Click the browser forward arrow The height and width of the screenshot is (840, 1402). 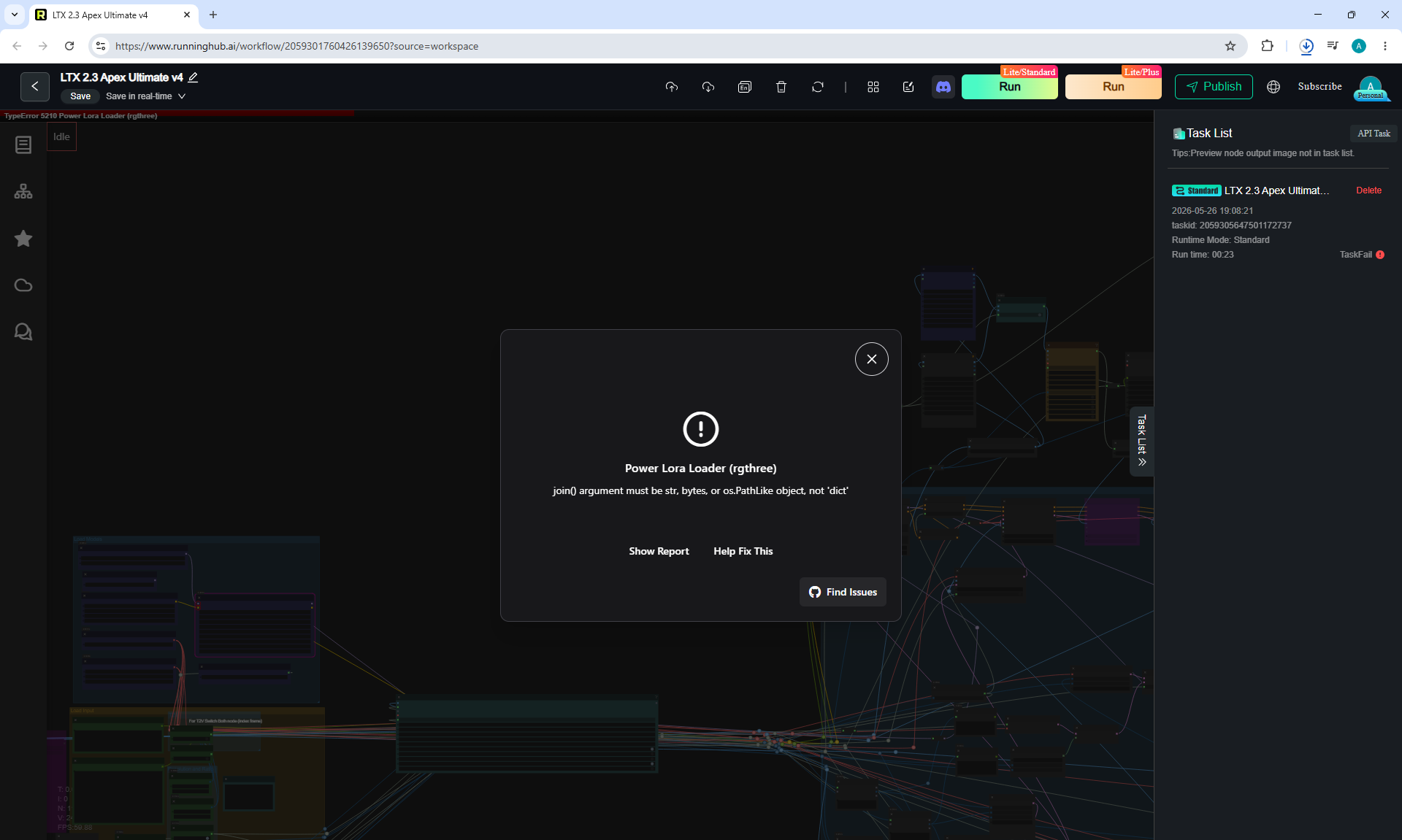click(43, 46)
